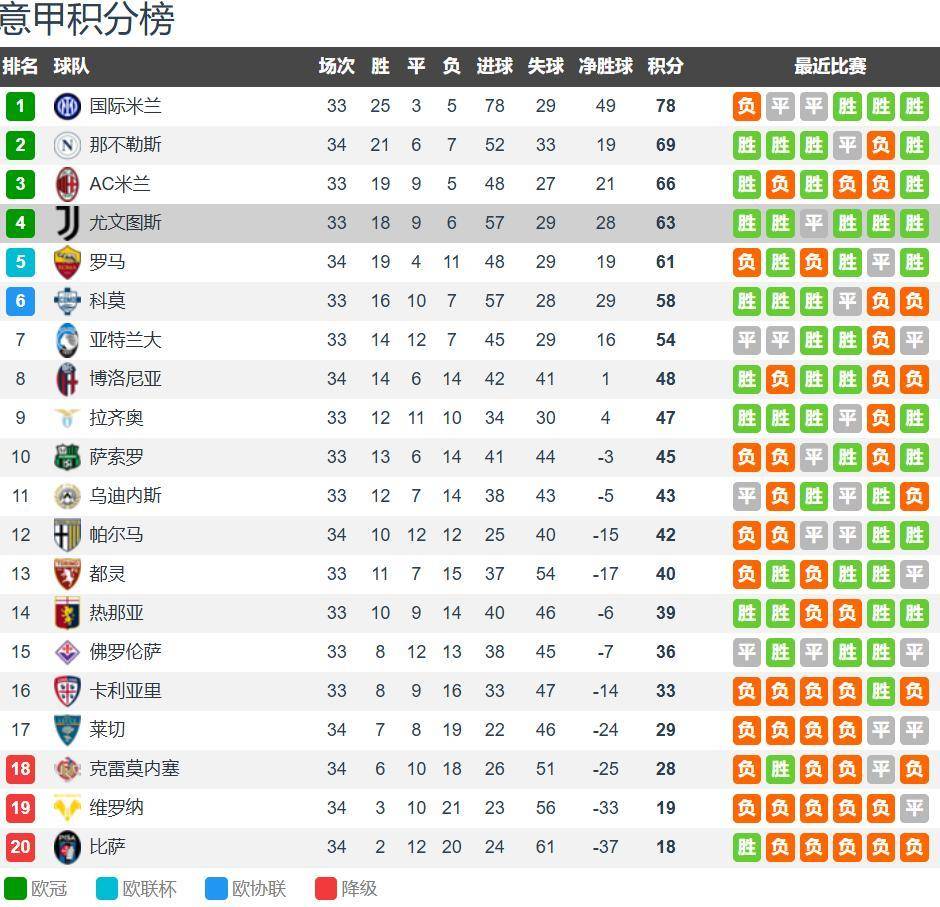Image resolution: width=940 pixels, height=907 pixels.
Task: Click the 进球 column header
Action: 495,66
